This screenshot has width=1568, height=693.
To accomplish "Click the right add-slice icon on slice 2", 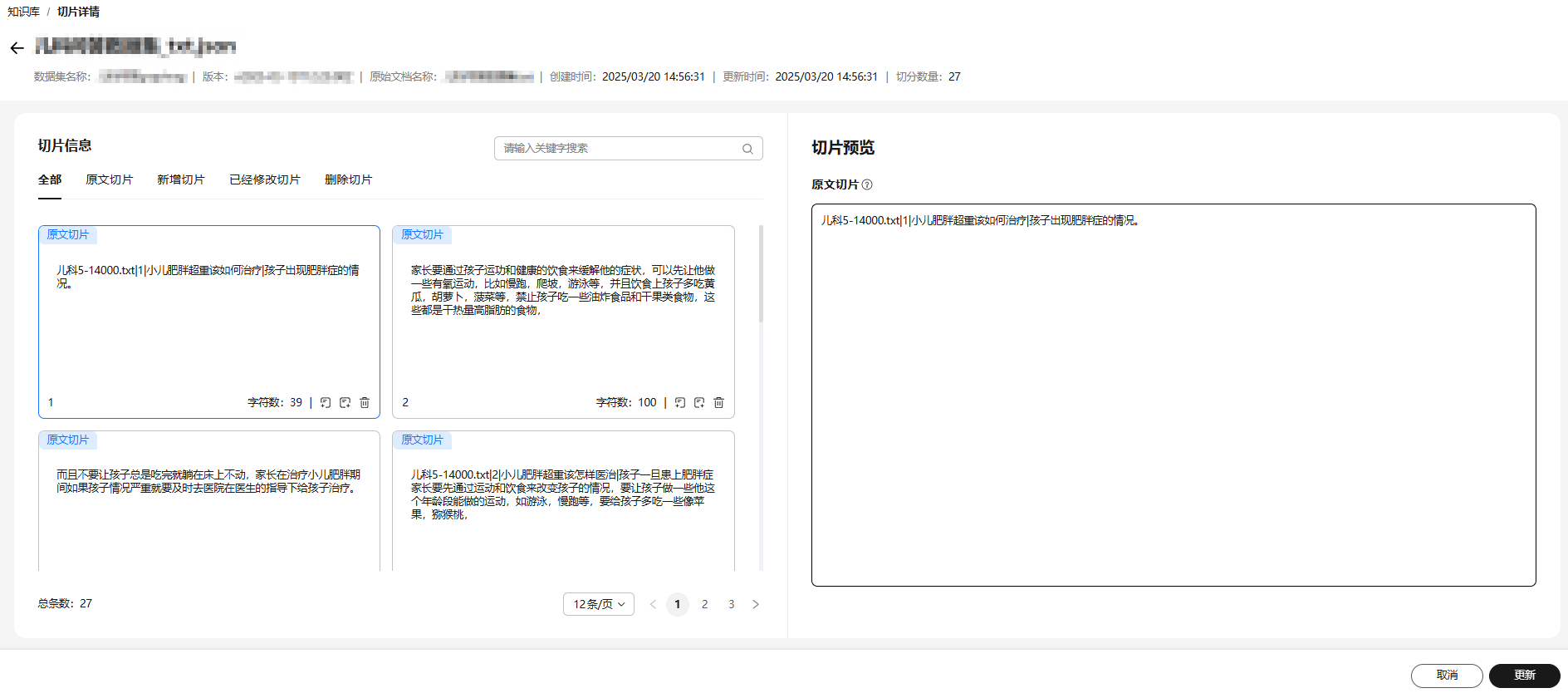I will 699,403.
